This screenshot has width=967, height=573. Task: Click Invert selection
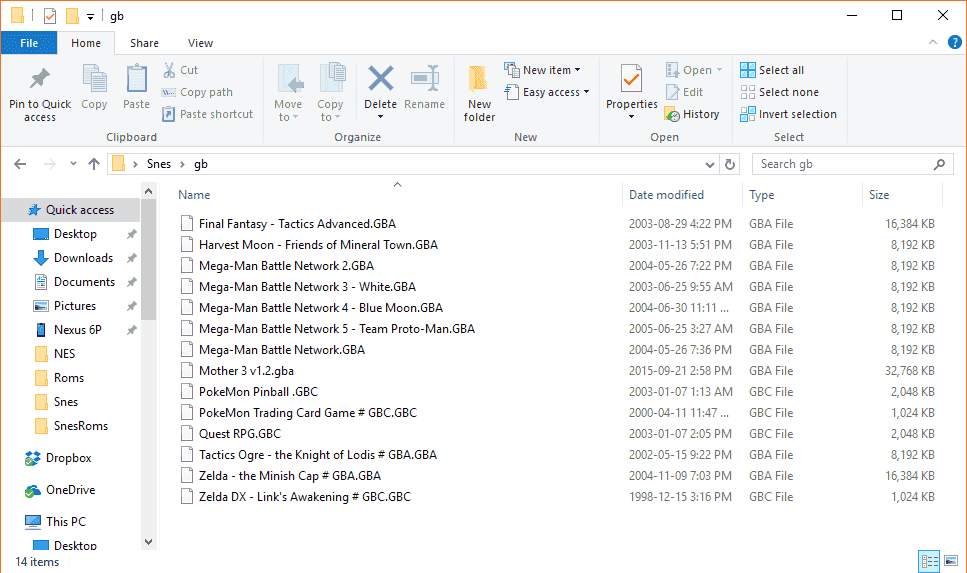788,114
